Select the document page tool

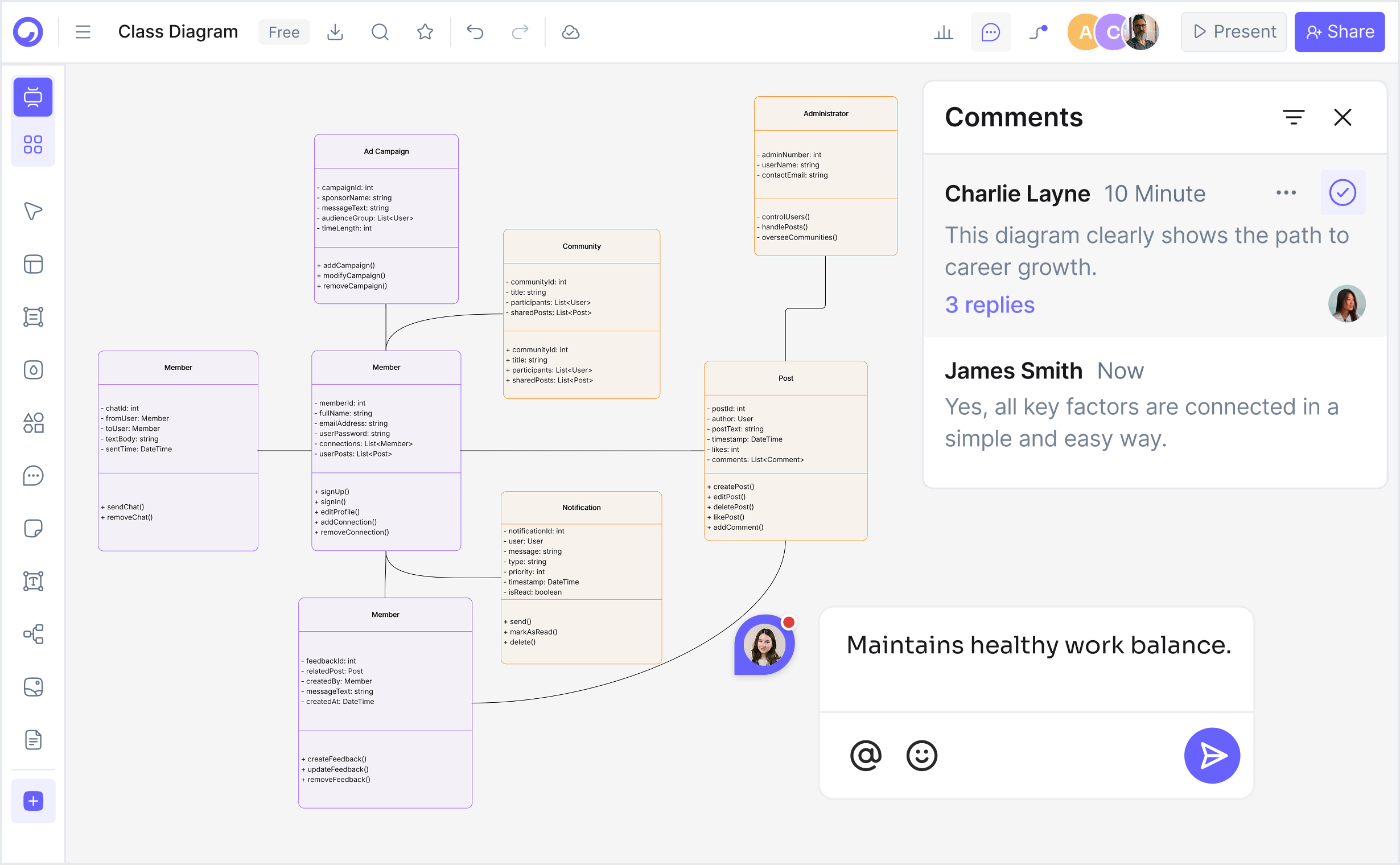click(x=33, y=740)
